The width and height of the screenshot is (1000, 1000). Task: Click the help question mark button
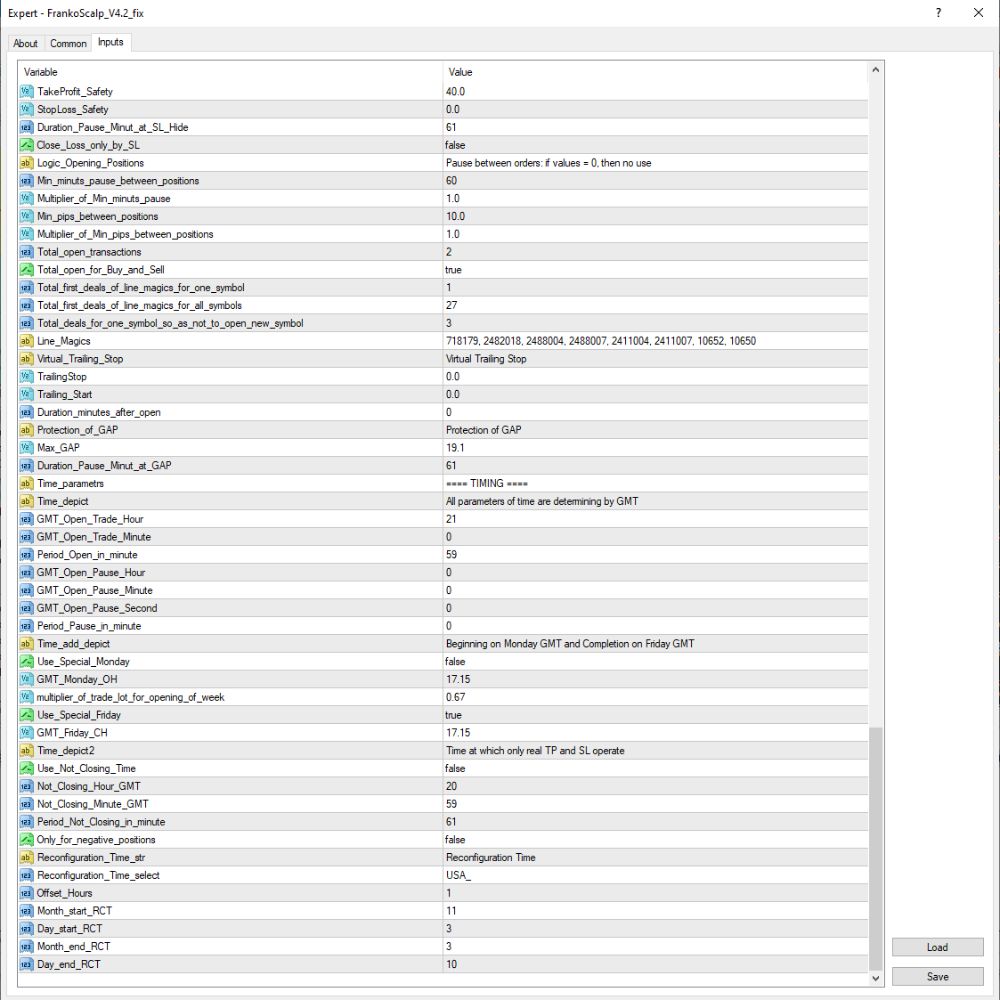(938, 13)
